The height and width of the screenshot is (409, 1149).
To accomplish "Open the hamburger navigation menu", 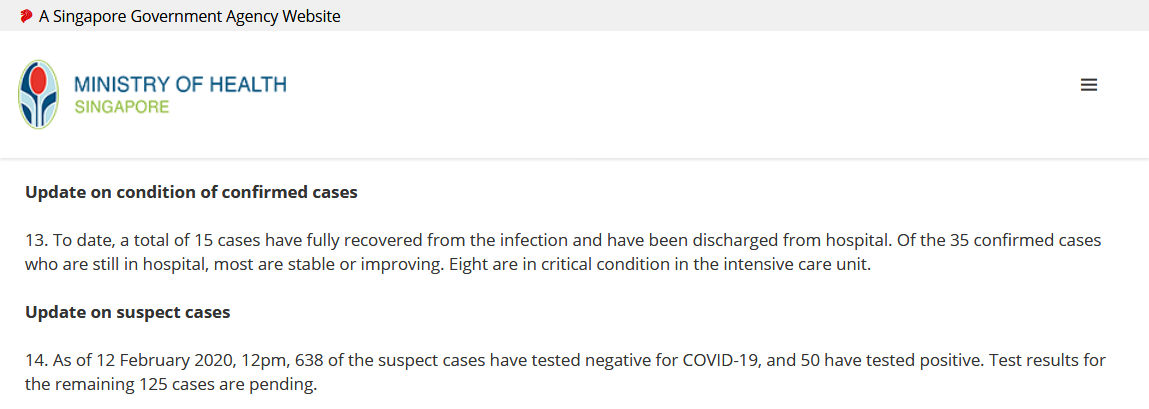I will [1089, 85].
